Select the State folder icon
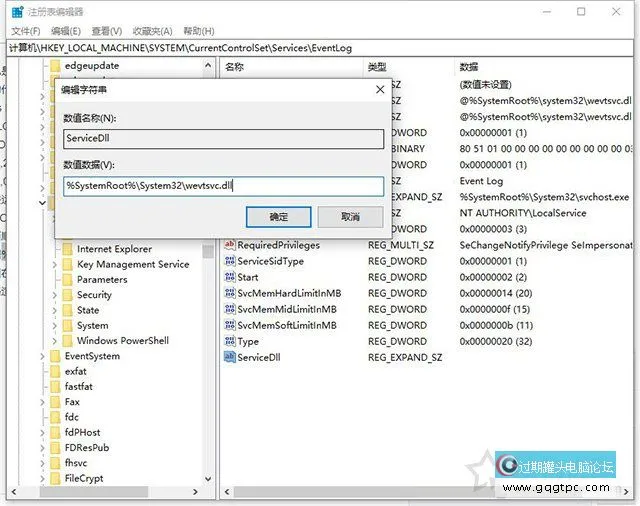640x506 pixels. [68, 310]
